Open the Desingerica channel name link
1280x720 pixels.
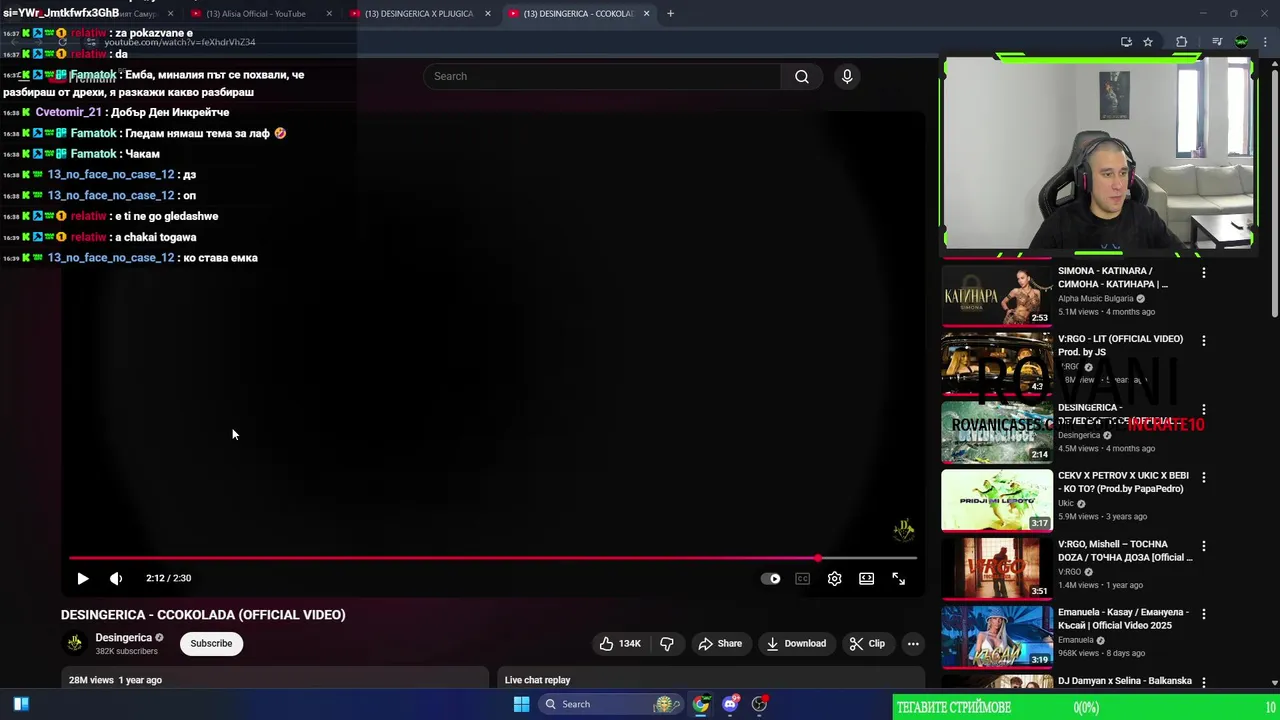tap(124, 637)
